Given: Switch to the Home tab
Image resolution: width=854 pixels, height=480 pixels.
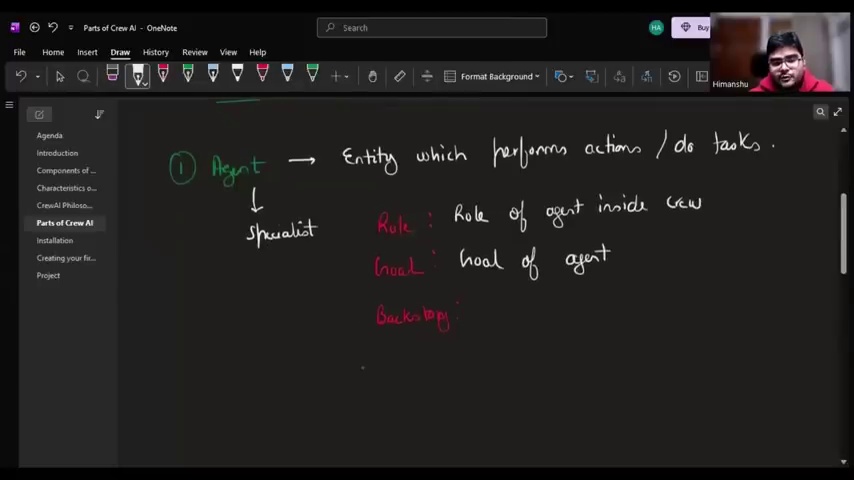Looking at the screenshot, I should point(53,52).
